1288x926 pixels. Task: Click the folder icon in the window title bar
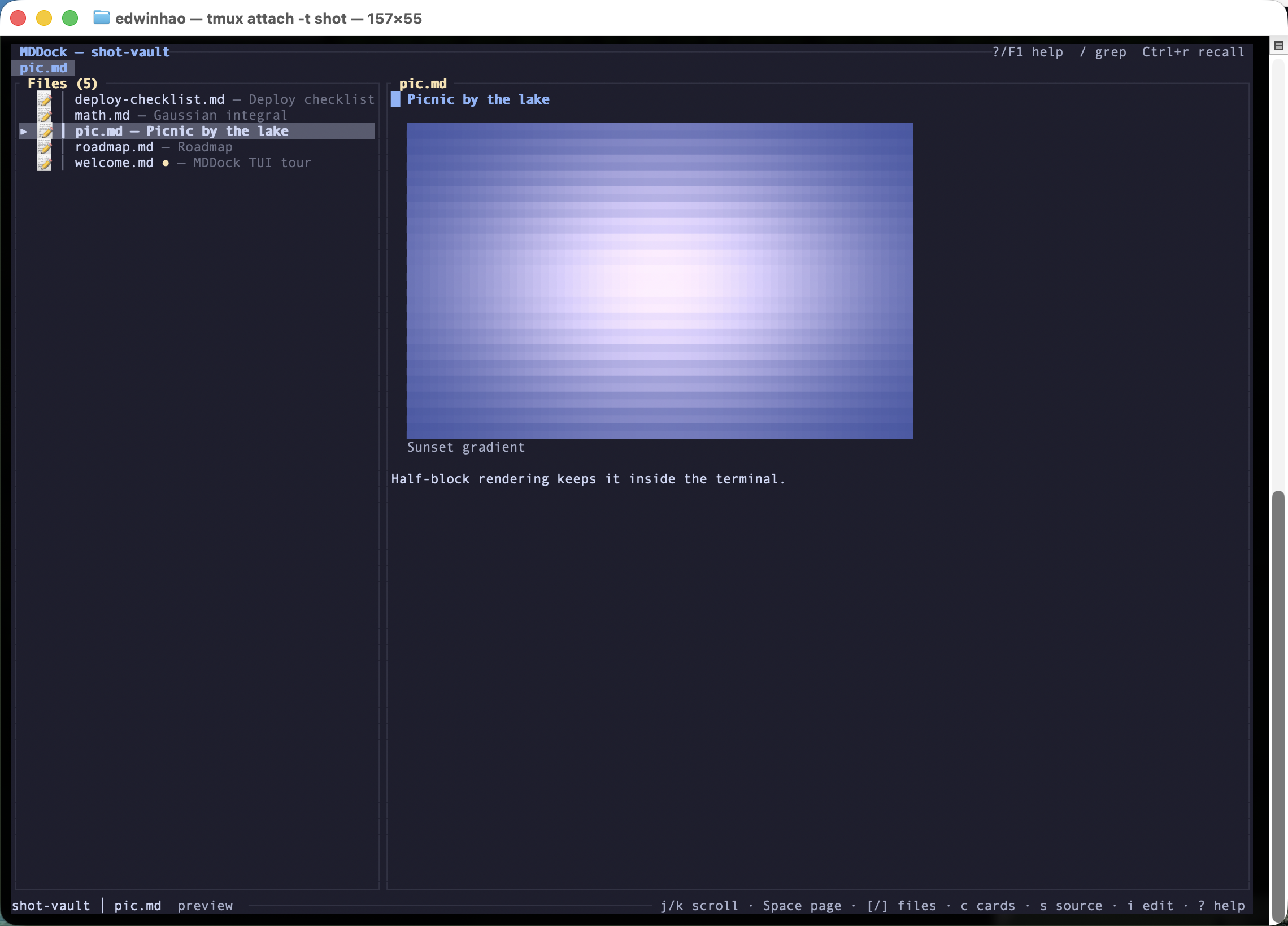pos(102,18)
